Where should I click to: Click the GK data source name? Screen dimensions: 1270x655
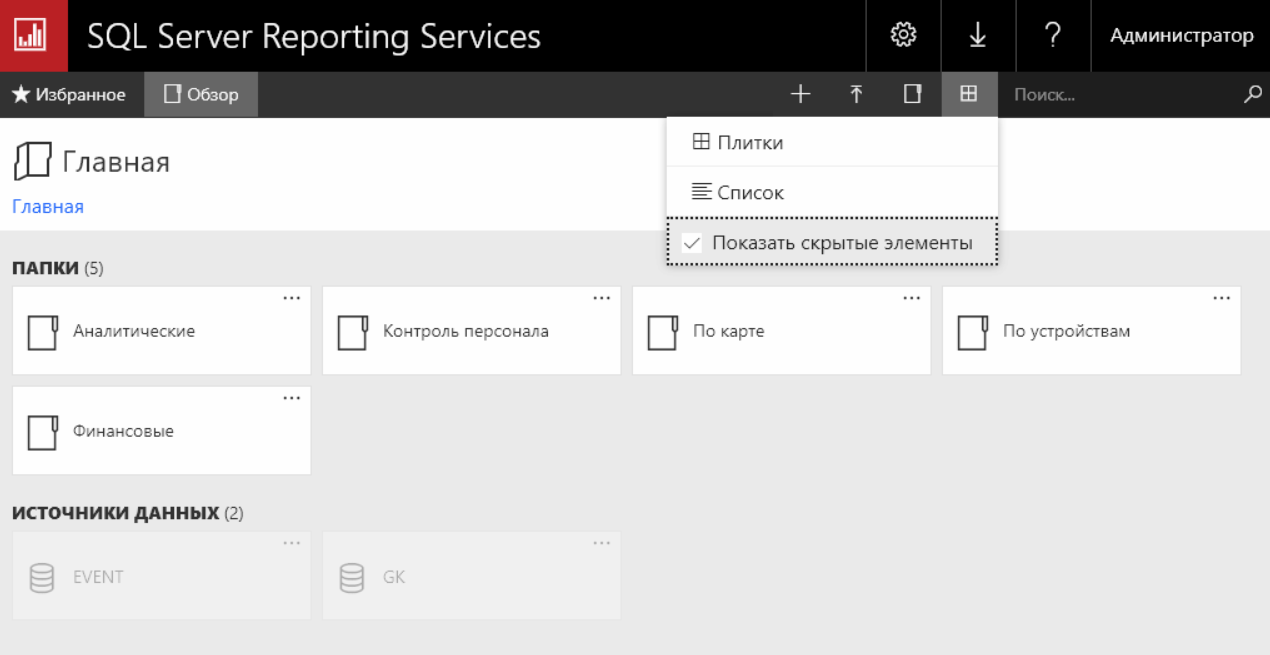(x=394, y=577)
